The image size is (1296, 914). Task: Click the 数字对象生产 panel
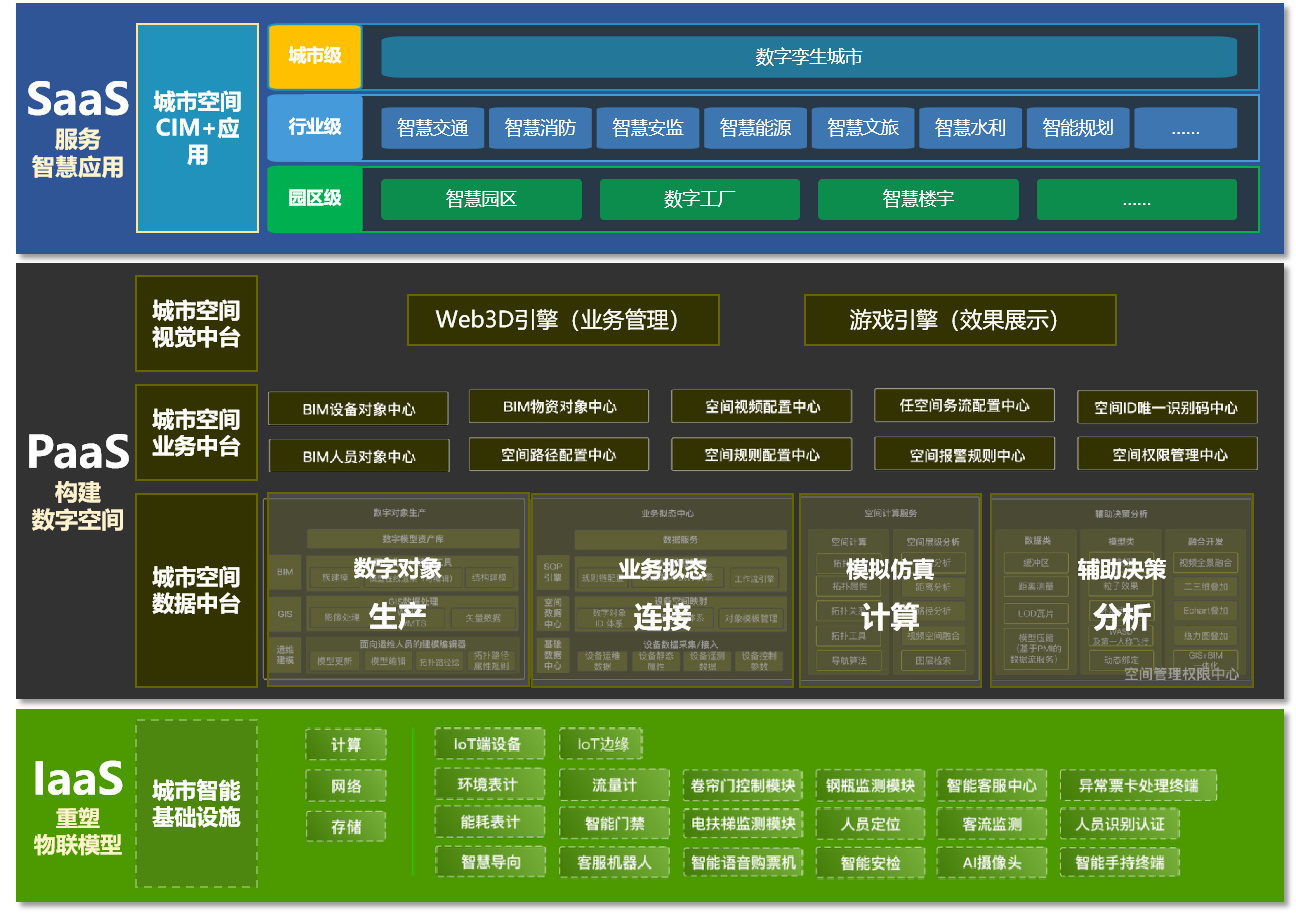pos(397,590)
